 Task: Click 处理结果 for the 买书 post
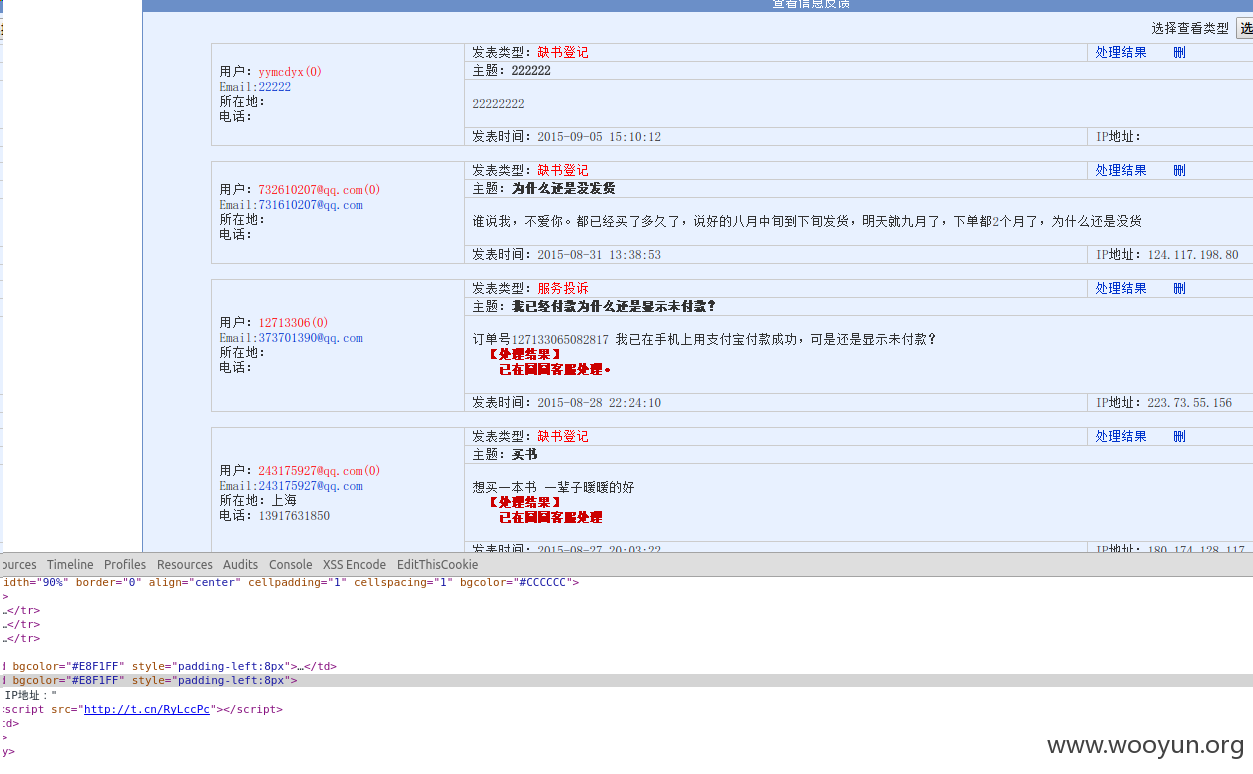(1121, 436)
